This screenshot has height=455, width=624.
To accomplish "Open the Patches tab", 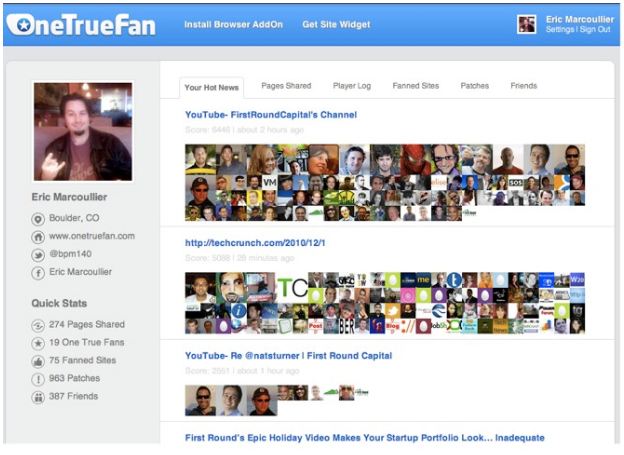I will click(474, 86).
